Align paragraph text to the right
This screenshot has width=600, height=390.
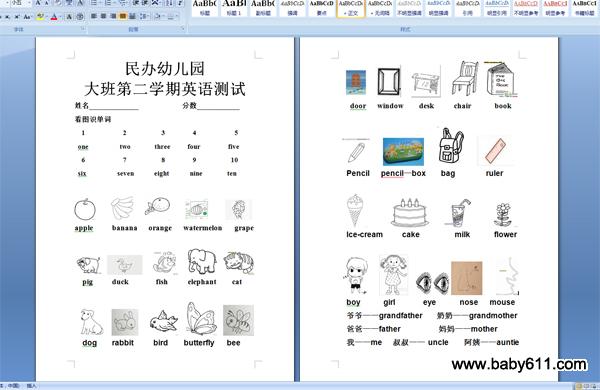coord(113,16)
